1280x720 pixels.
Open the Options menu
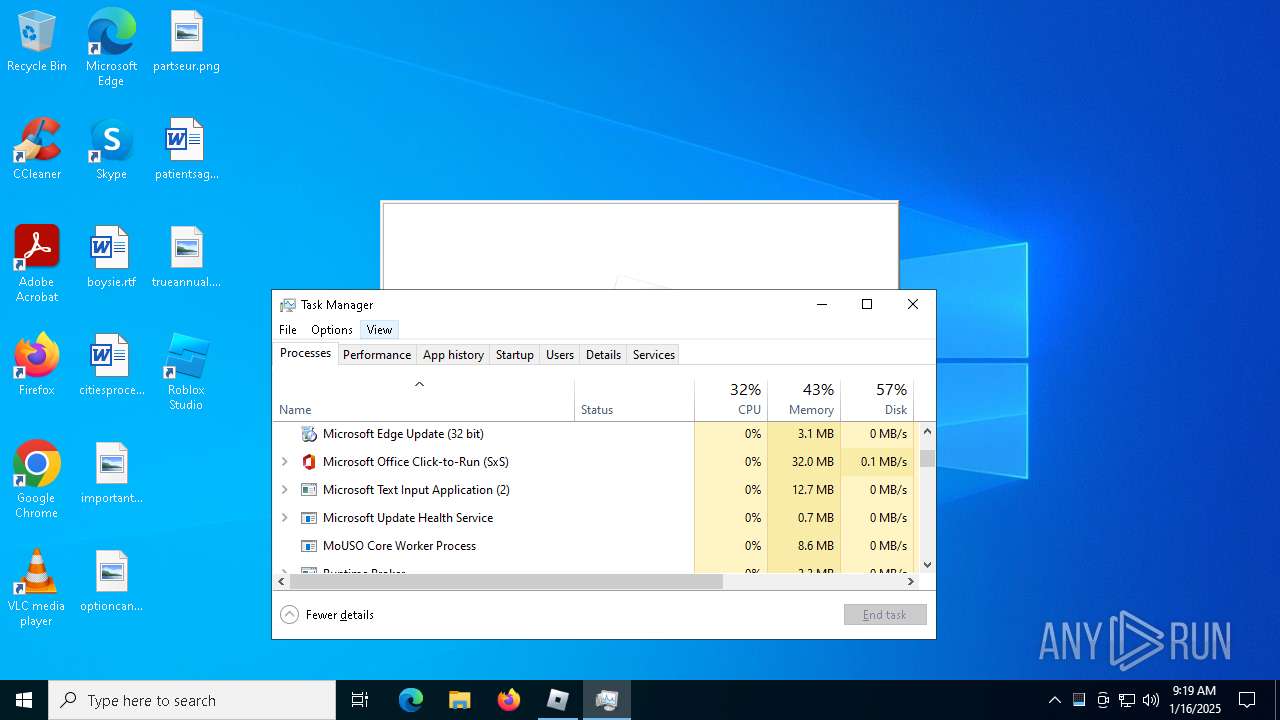tap(331, 330)
